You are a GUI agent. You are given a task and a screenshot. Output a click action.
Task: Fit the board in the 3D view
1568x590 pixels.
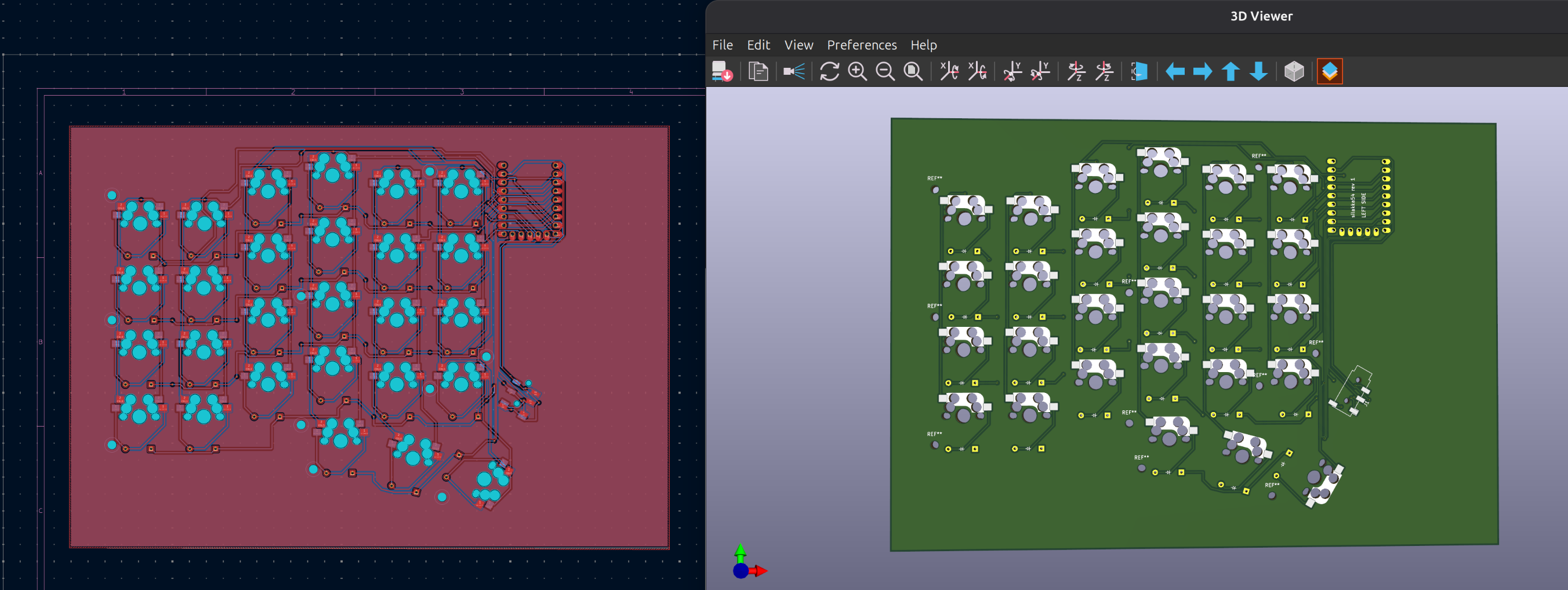pyautogui.click(x=913, y=72)
